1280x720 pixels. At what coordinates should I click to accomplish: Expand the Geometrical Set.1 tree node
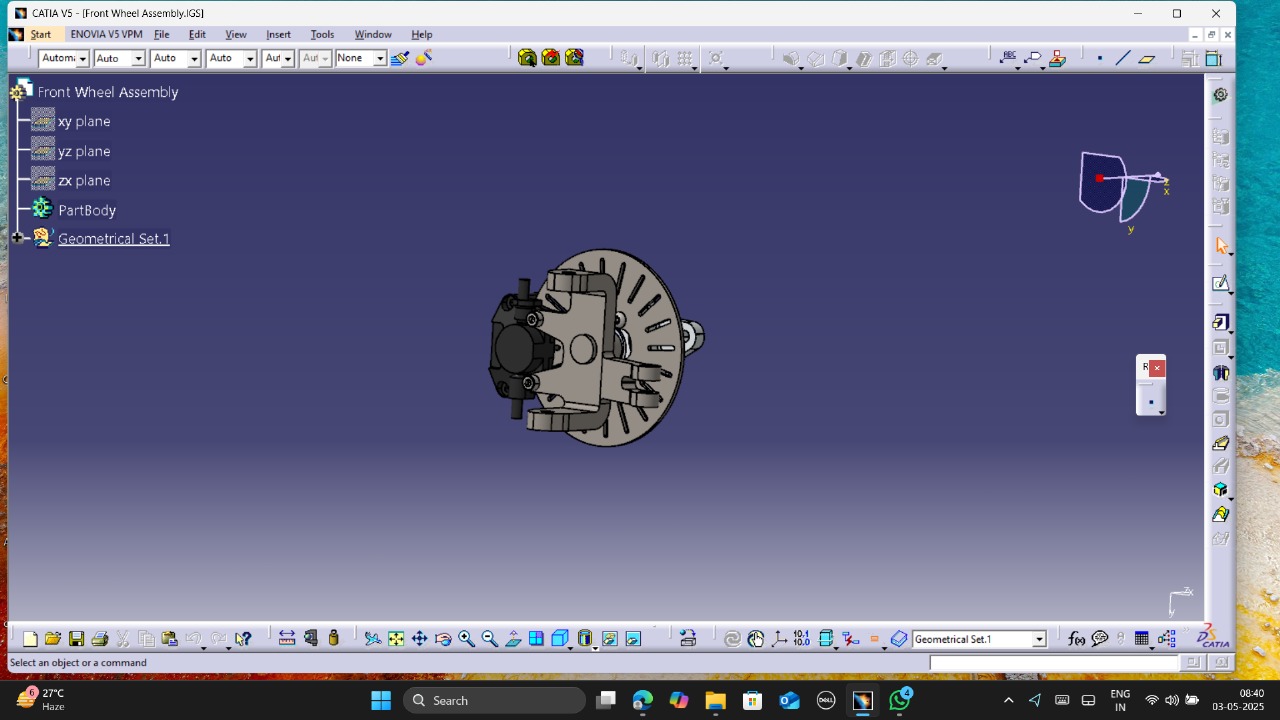tap(16, 238)
